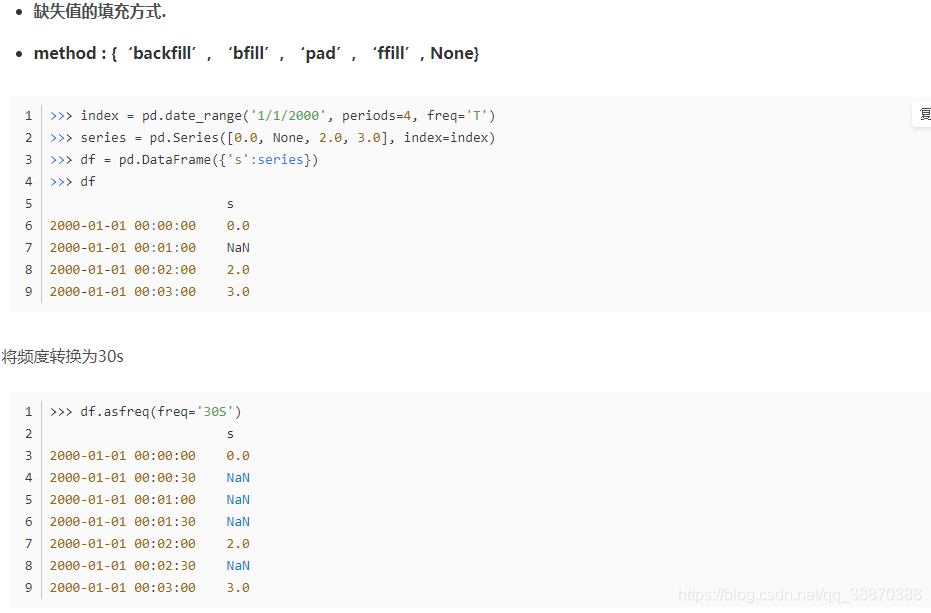Select line number 5 of the second code block
The width and height of the screenshot is (931, 613).
[x=27, y=499]
